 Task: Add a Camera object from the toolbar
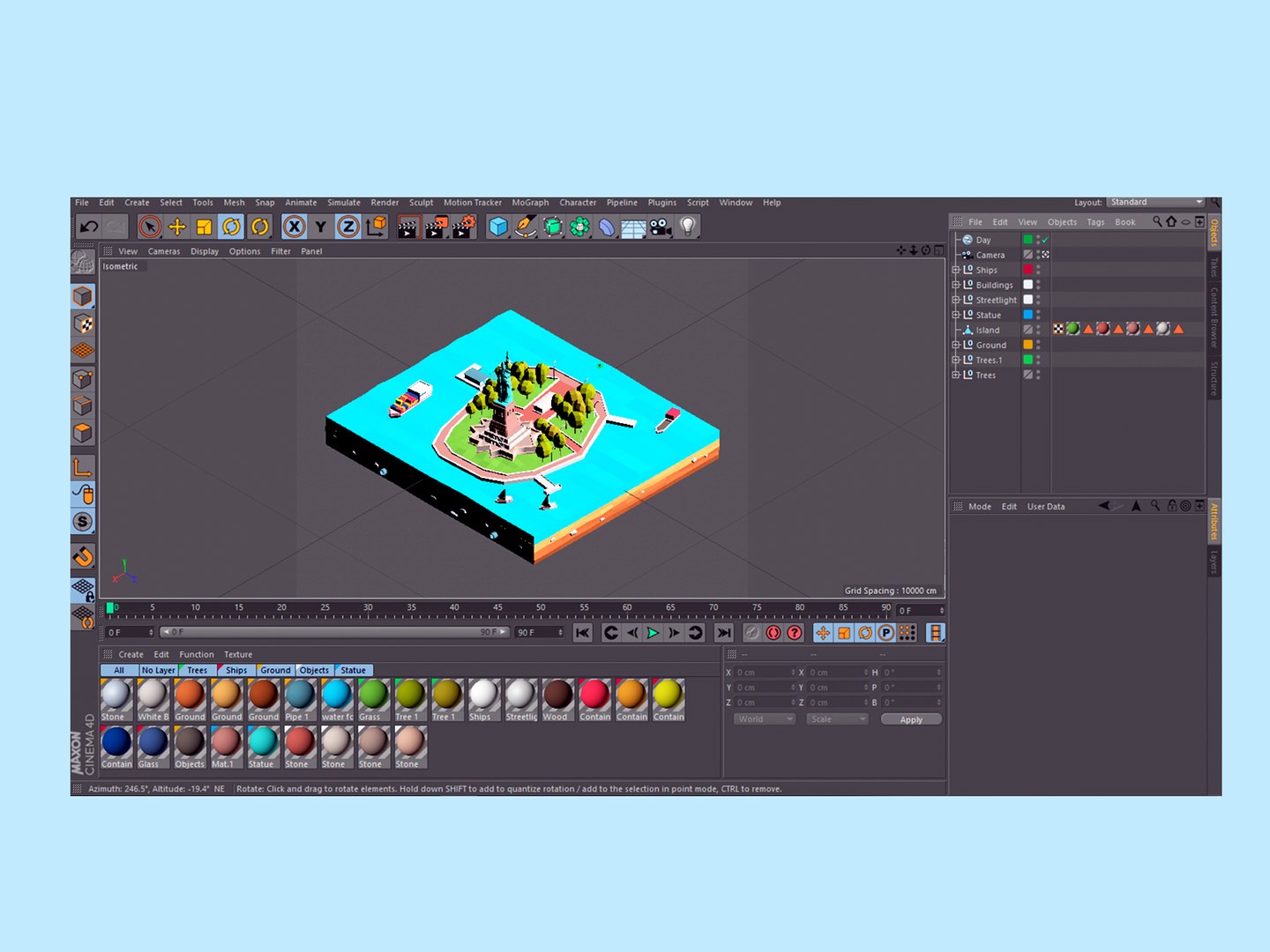pos(661,227)
